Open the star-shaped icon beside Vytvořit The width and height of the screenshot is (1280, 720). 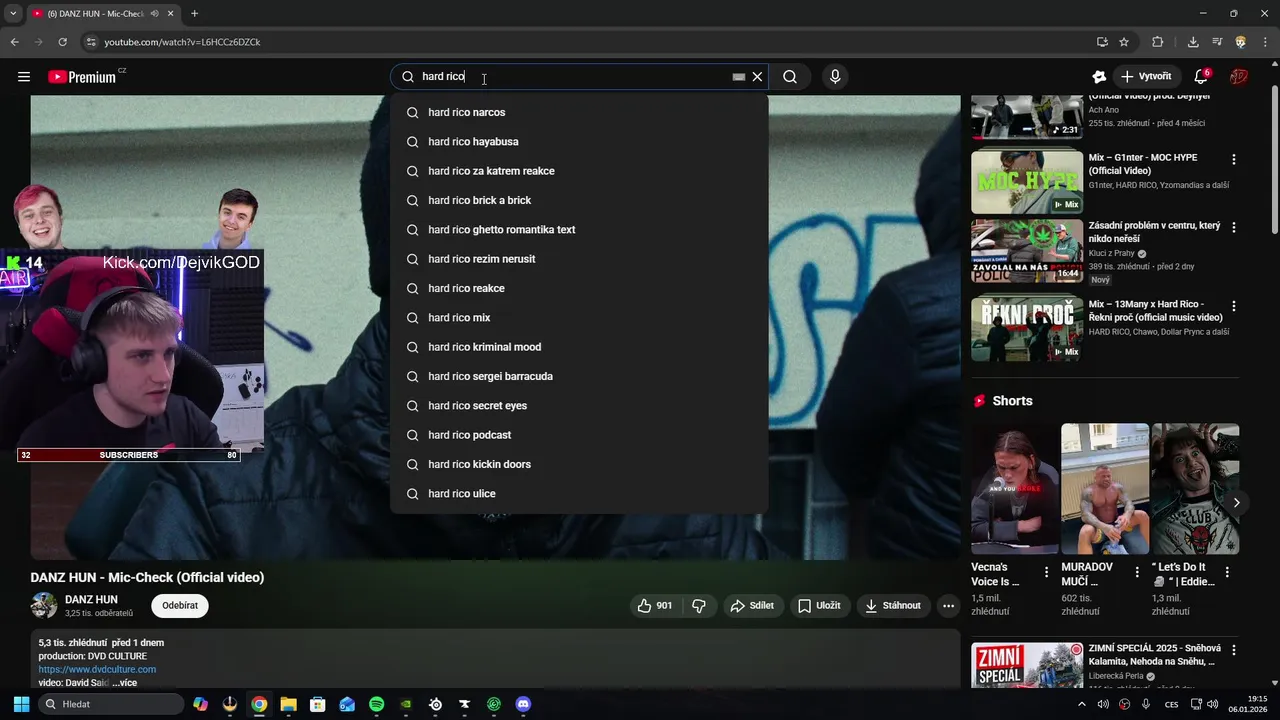1099,77
